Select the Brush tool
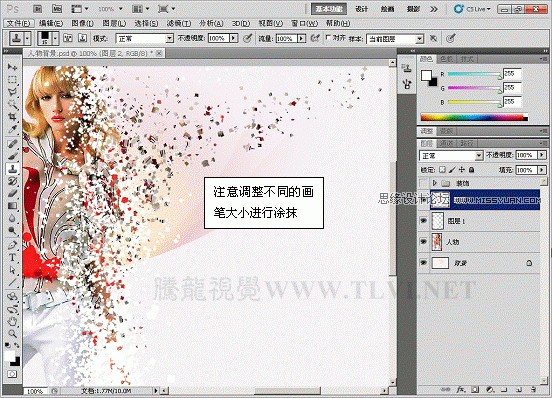 pyautogui.click(x=12, y=156)
